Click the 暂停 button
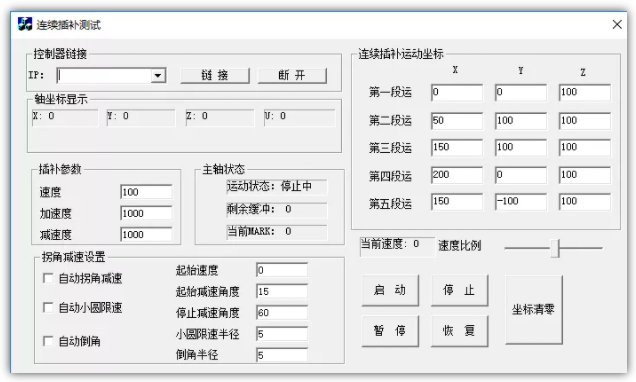636x382 pixels. pyautogui.click(x=390, y=331)
